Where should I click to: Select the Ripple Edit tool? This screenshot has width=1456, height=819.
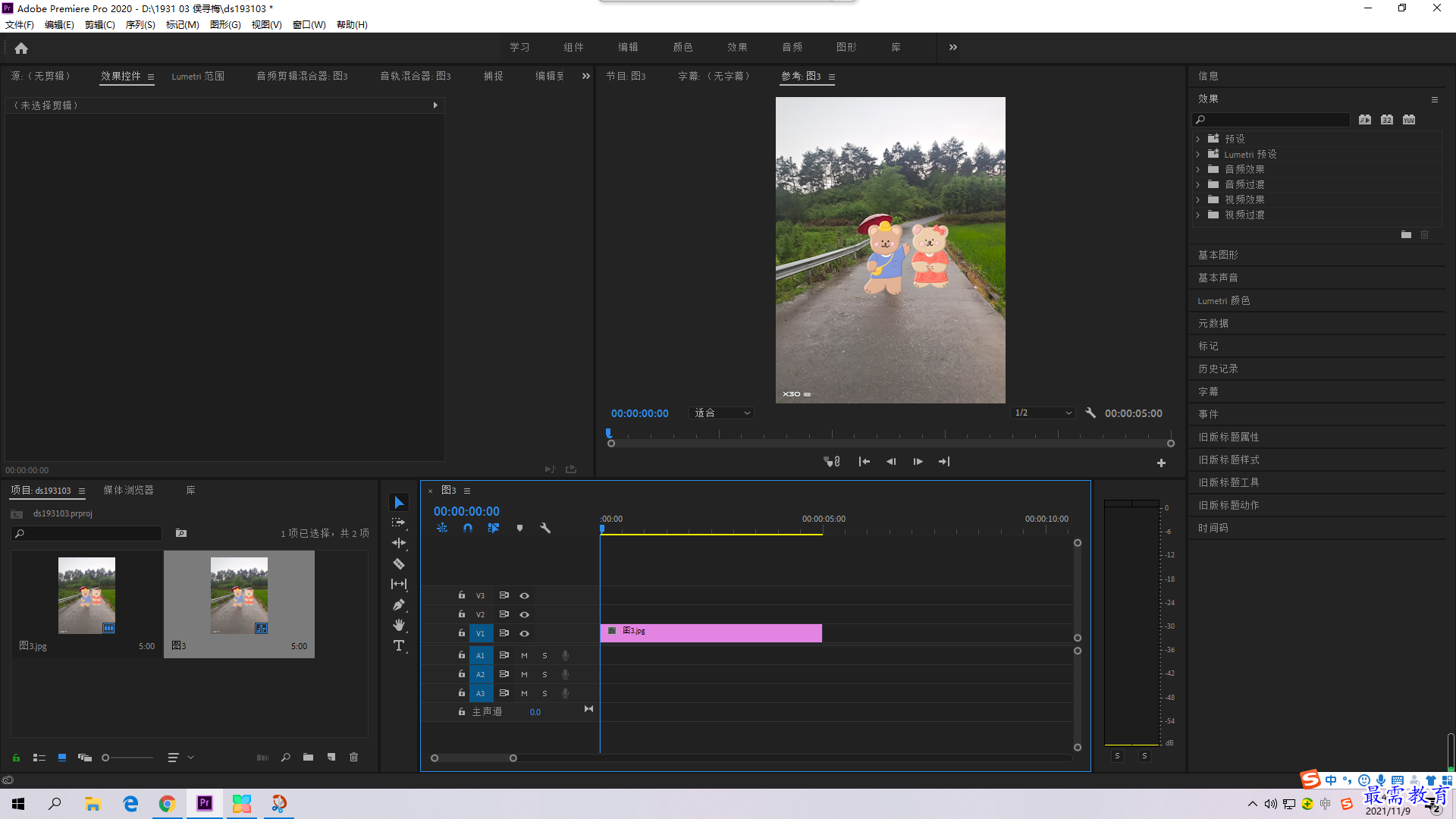point(399,543)
